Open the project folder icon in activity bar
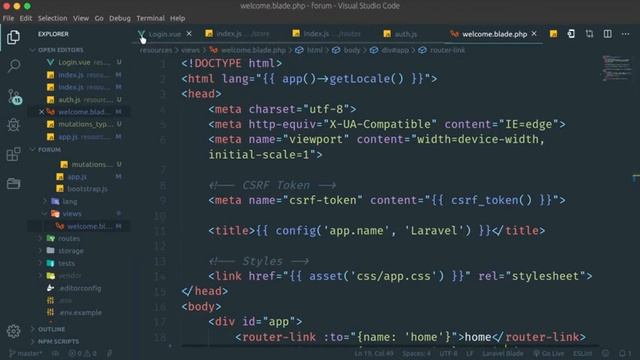Screen dimensions: 640x360 (13, 184)
